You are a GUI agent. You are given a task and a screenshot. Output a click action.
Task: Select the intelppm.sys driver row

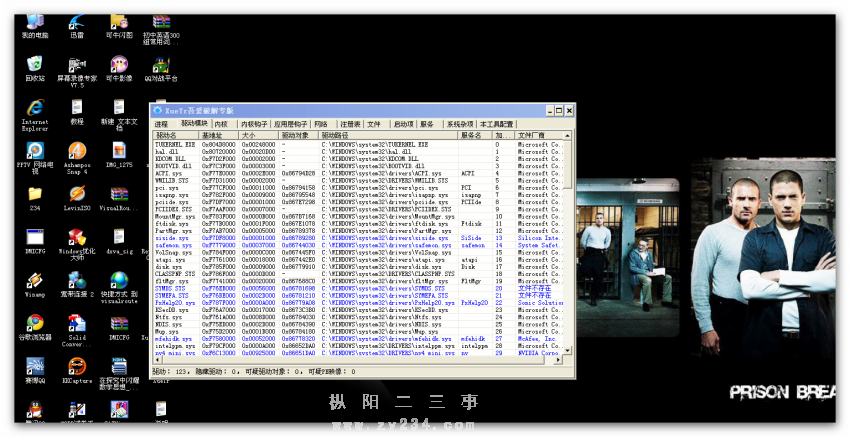coord(358,345)
